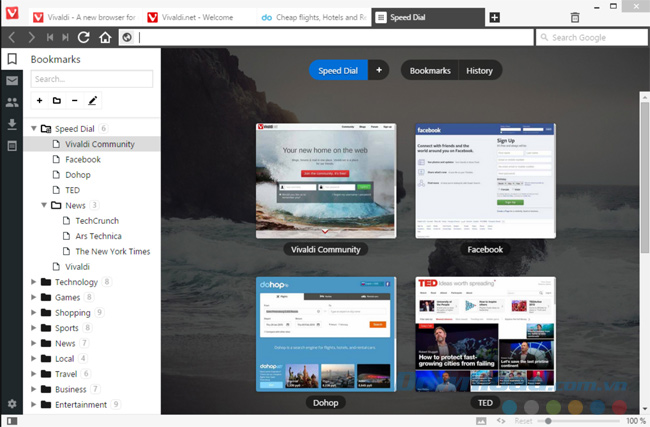Open the Downloads panel icon

[12, 124]
